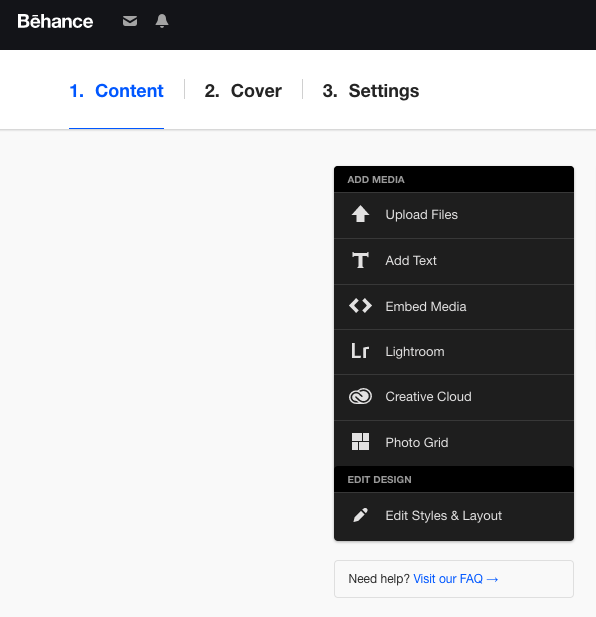Select the Embed Media label
Viewport: 596px width, 617px height.
coord(426,307)
